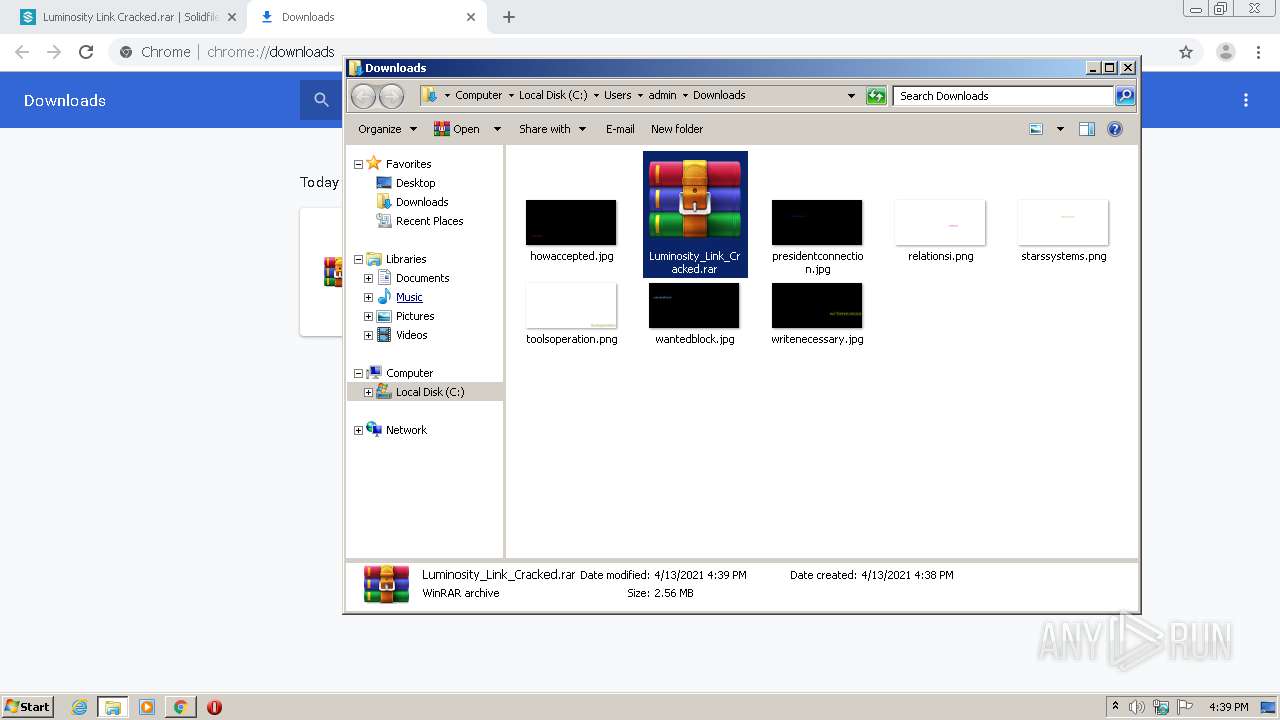1280x720 pixels.
Task: Click E-mail in the Explorer toolbar
Action: click(620, 129)
